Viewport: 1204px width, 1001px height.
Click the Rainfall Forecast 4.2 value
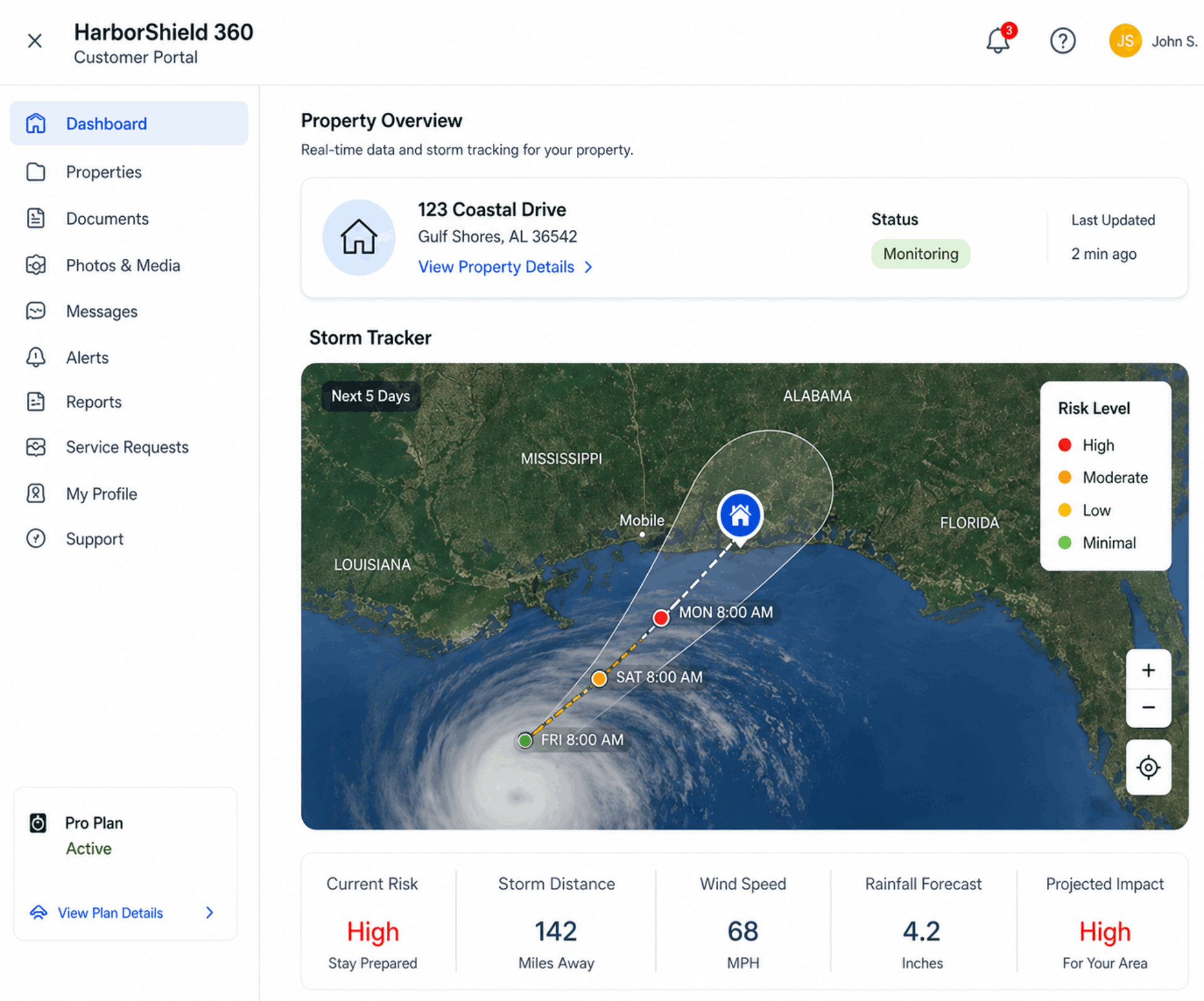click(x=921, y=931)
